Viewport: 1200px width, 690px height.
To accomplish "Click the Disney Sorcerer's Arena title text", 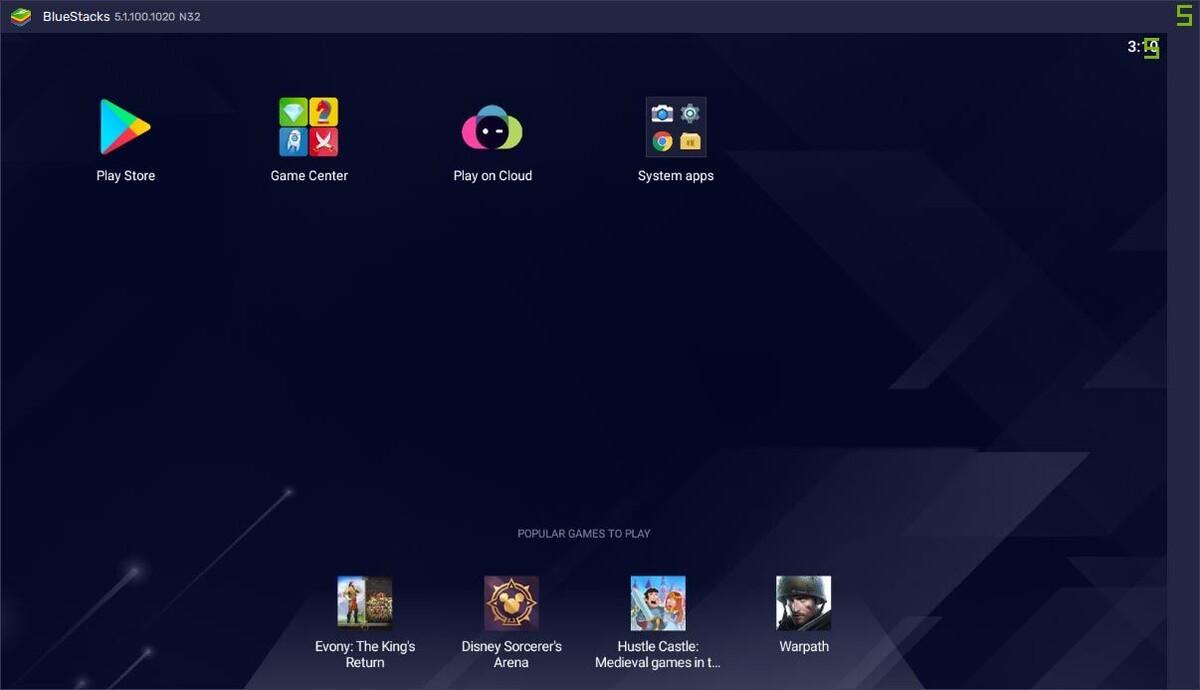I will tap(511, 655).
